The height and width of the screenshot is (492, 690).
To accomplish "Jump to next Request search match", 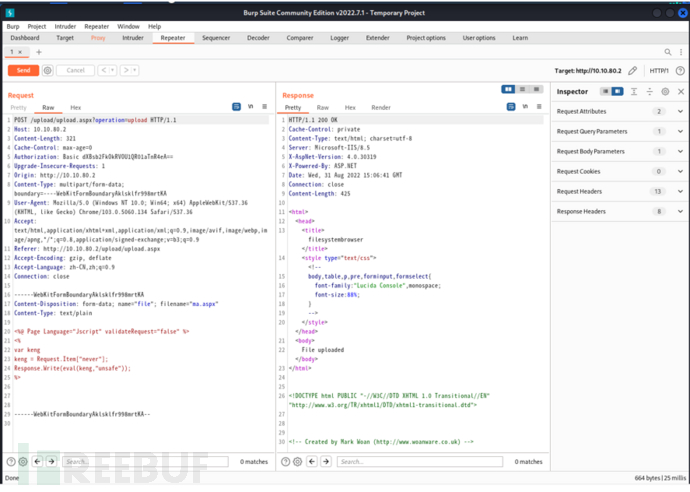I will pyautogui.click(x=51, y=462).
